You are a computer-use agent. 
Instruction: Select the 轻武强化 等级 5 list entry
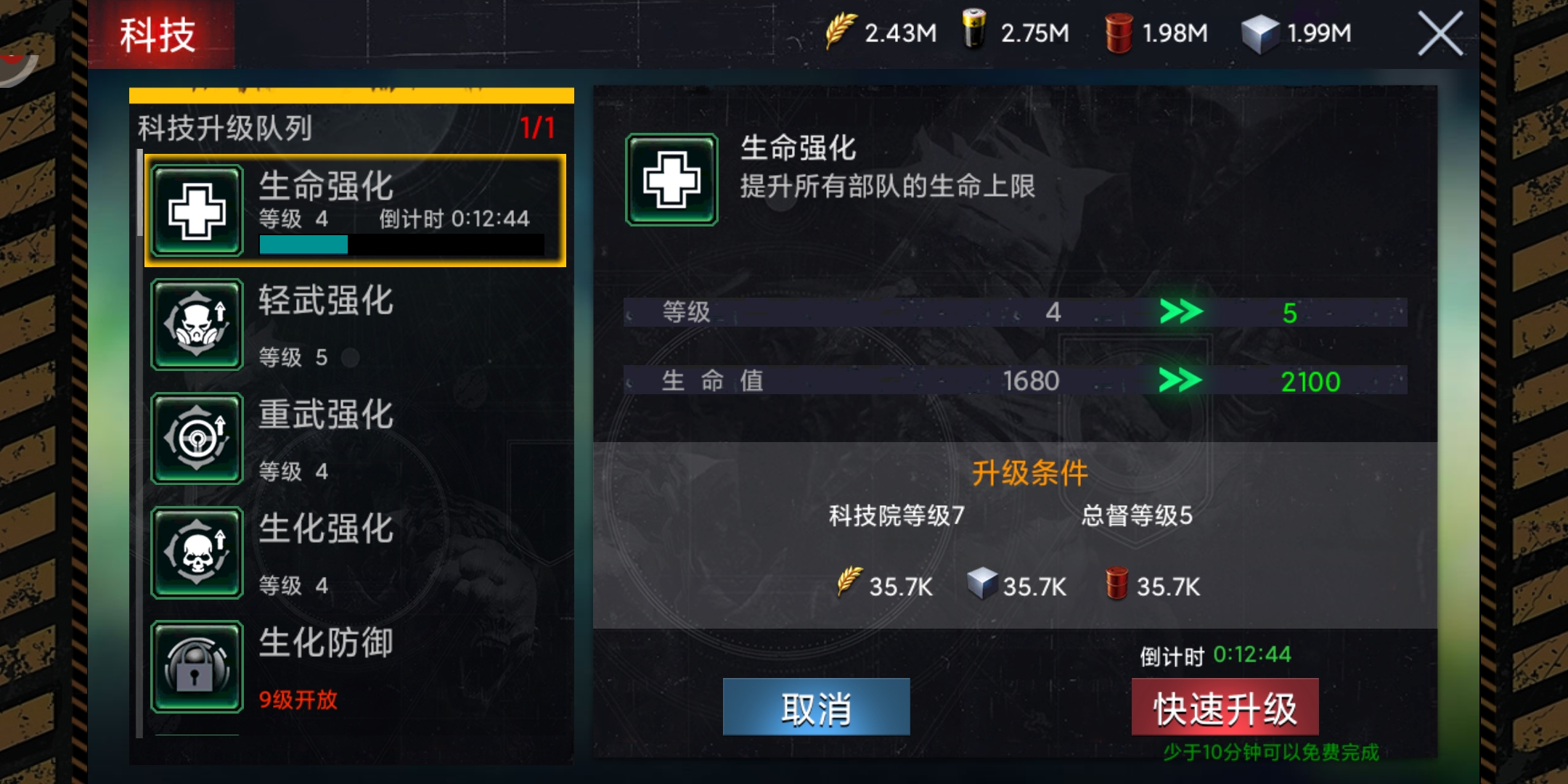tap(356, 324)
